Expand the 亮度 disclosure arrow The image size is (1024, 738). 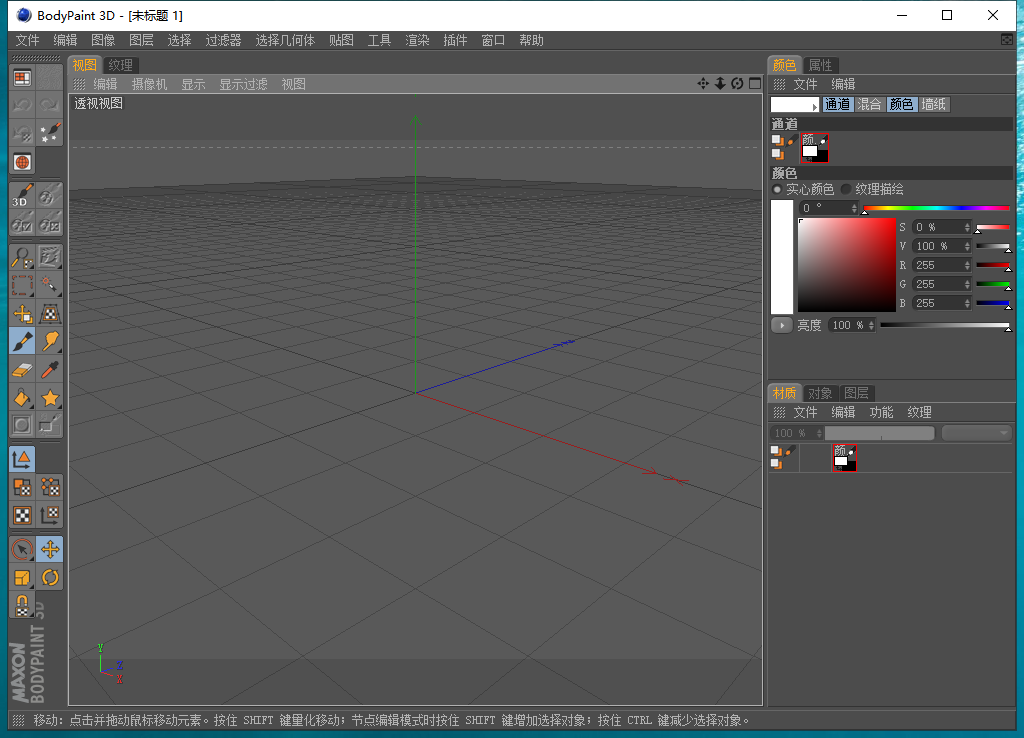click(781, 325)
